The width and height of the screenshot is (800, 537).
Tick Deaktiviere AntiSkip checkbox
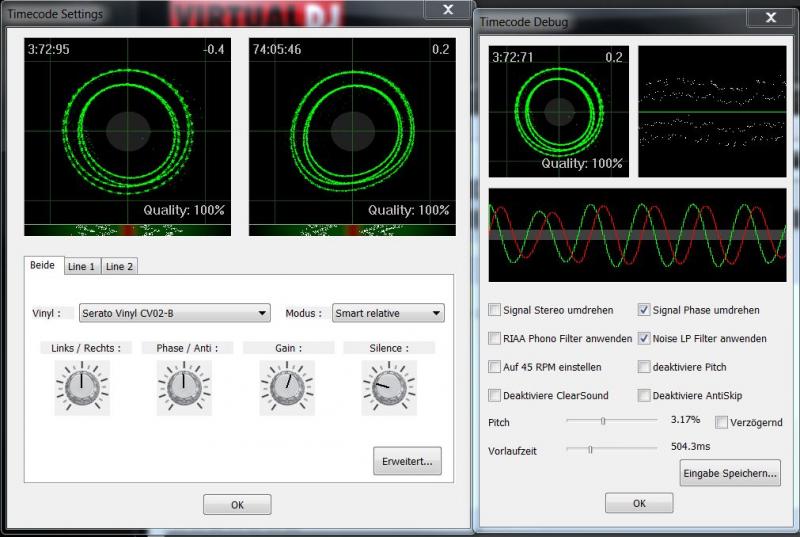(x=644, y=395)
